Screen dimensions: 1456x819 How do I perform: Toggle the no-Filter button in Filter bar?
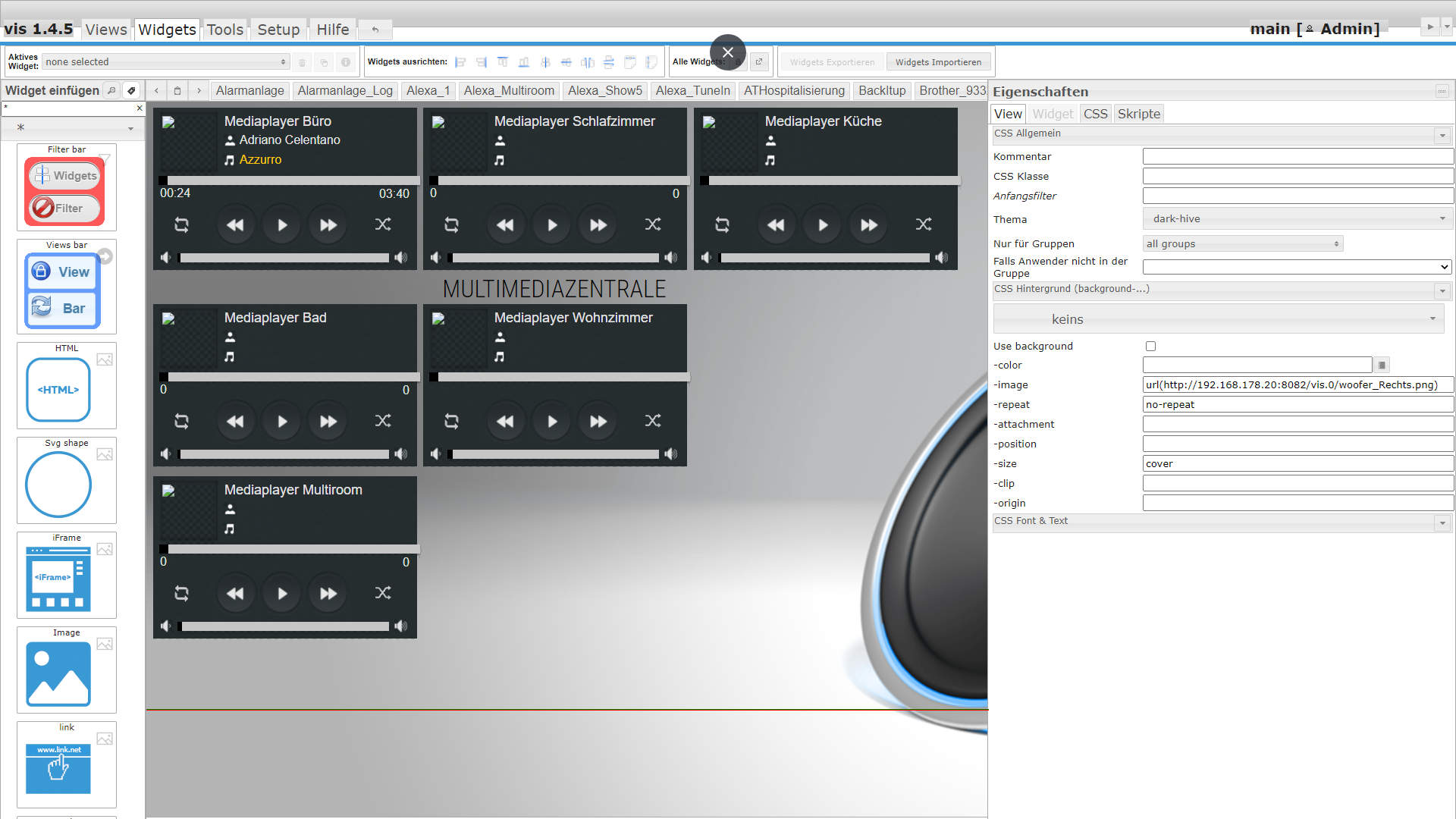click(65, 208)
